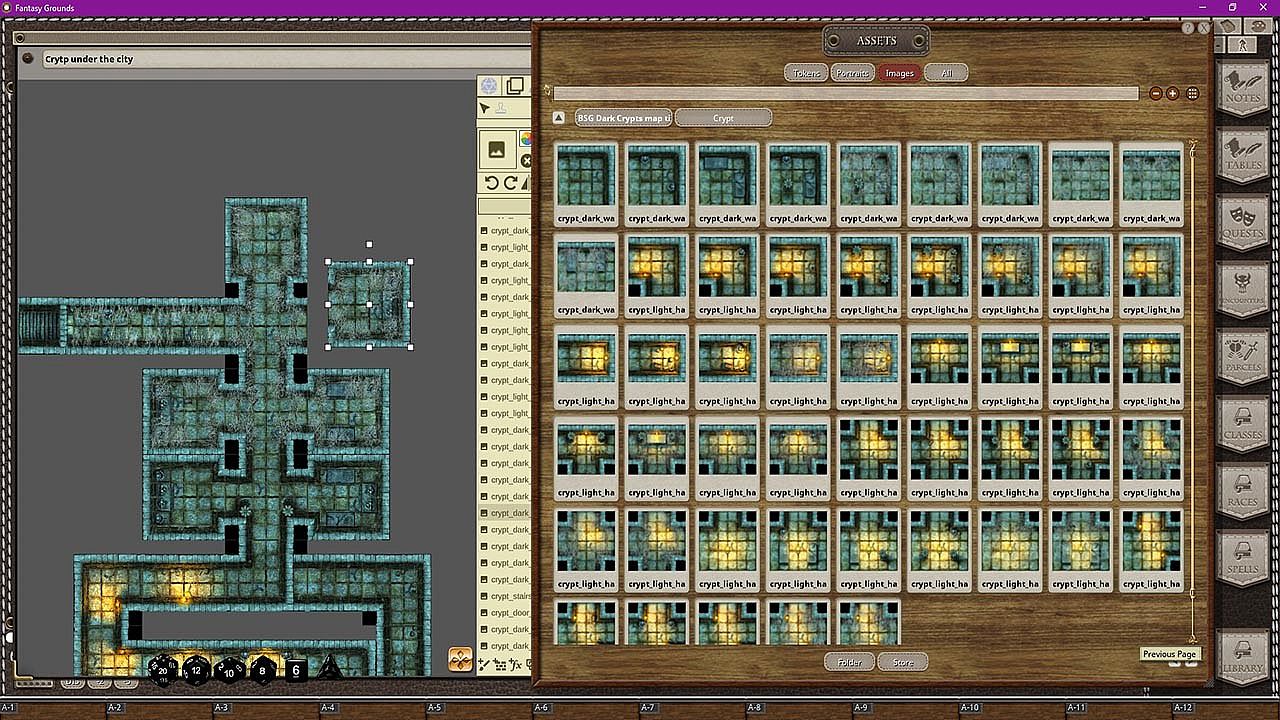Screen dimensions: 1280x720
Task: Click the 'Crytp under the city' title field
Action: click(x=285, y=59)
